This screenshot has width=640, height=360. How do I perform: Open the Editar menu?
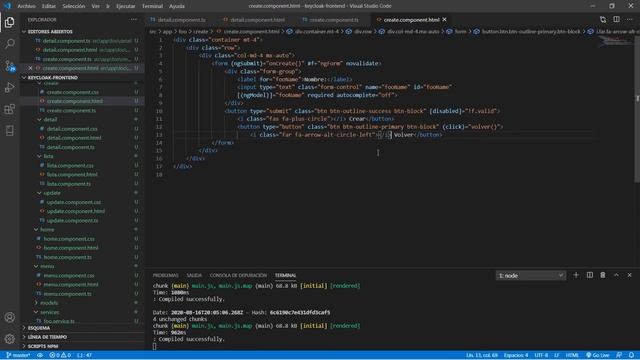49,6
